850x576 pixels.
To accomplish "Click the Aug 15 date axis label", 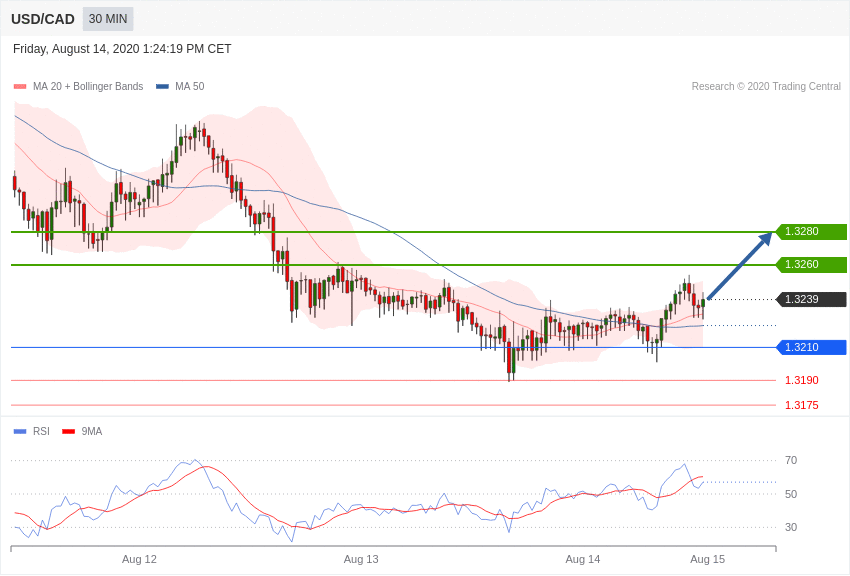I will (x=707, y=559).
